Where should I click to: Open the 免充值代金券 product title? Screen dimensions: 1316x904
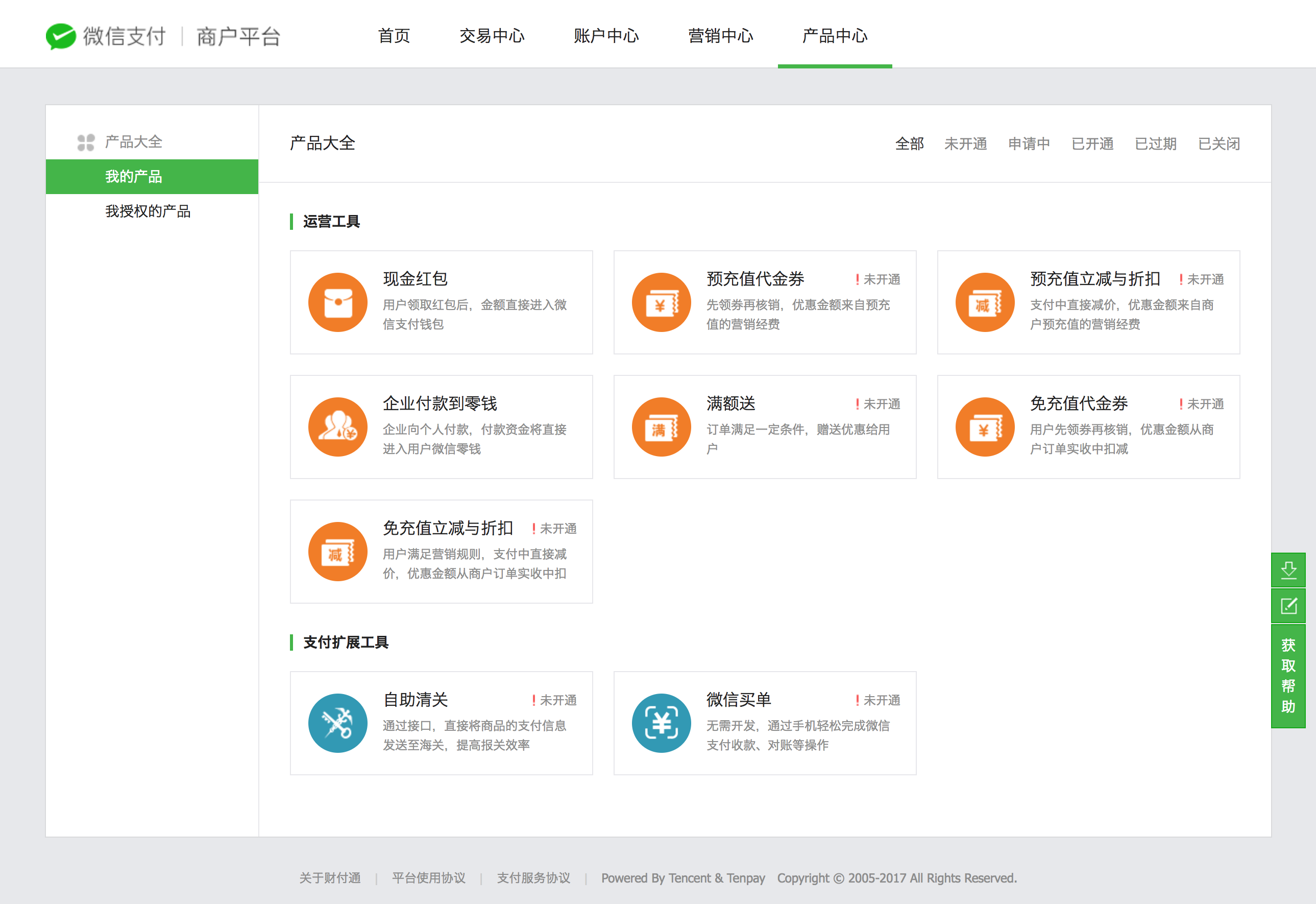click(1079, 403)
